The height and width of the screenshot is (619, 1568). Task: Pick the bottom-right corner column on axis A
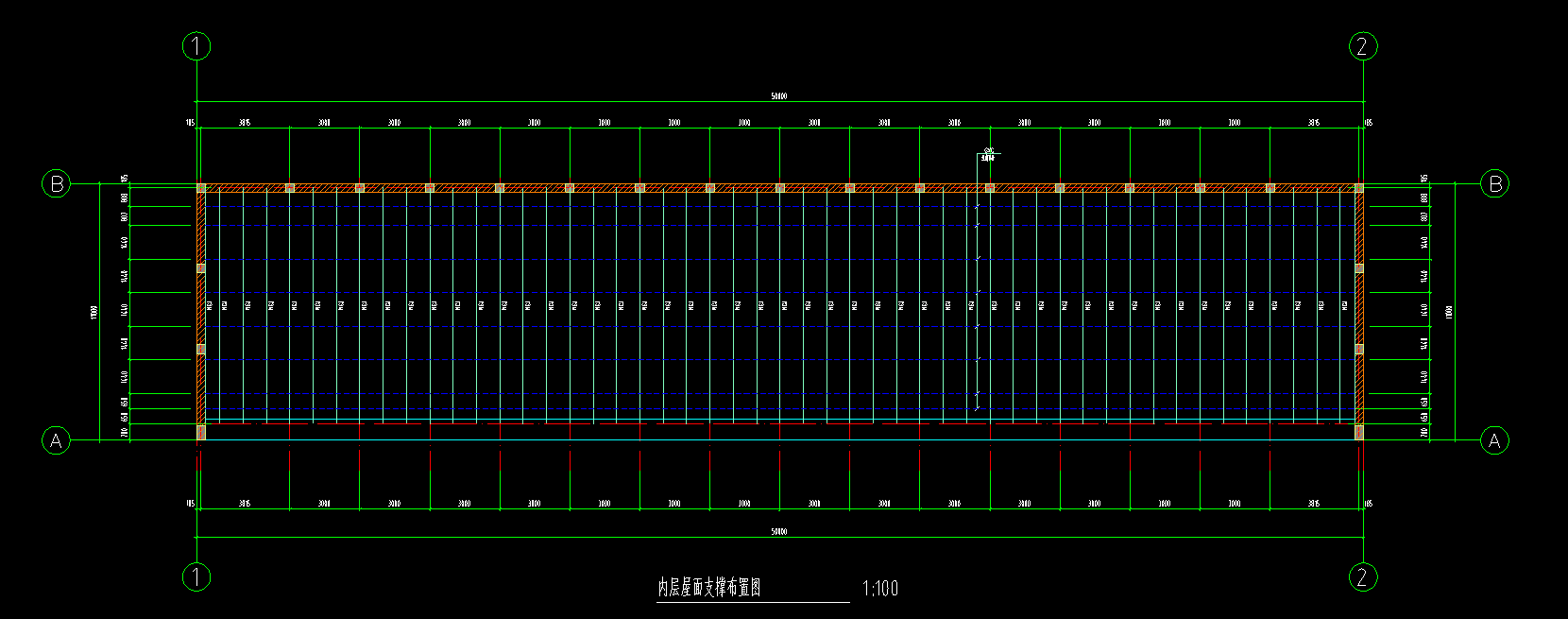pyautogui.click(x=1359, y=432)
